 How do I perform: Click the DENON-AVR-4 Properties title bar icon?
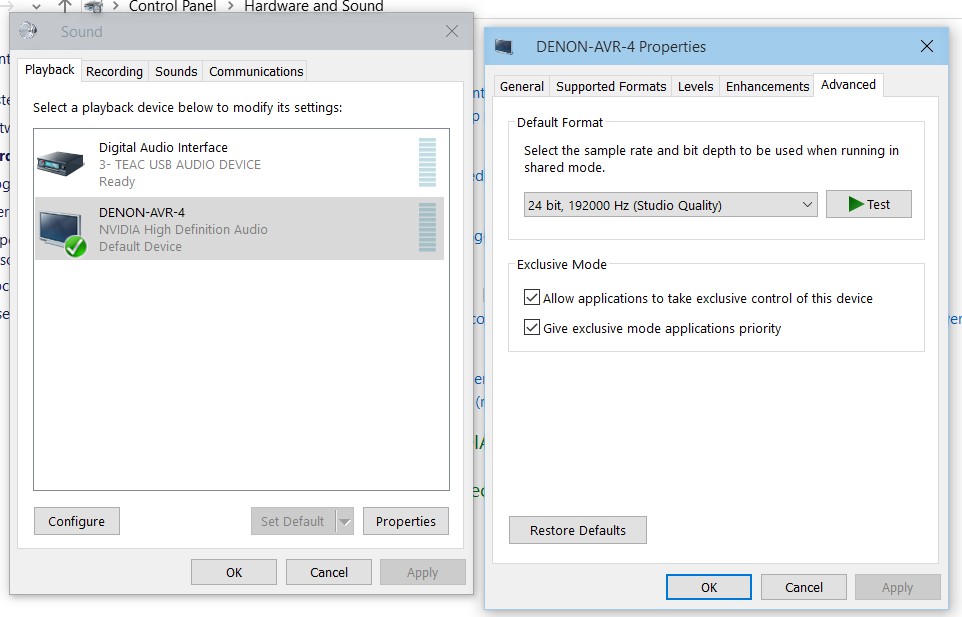pos(504,47)
